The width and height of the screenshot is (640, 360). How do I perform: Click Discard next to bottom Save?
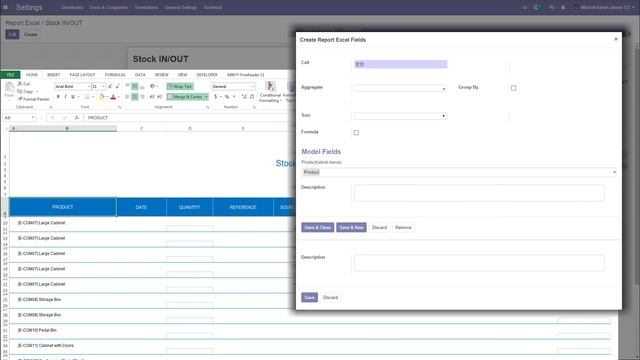(331, 297)
